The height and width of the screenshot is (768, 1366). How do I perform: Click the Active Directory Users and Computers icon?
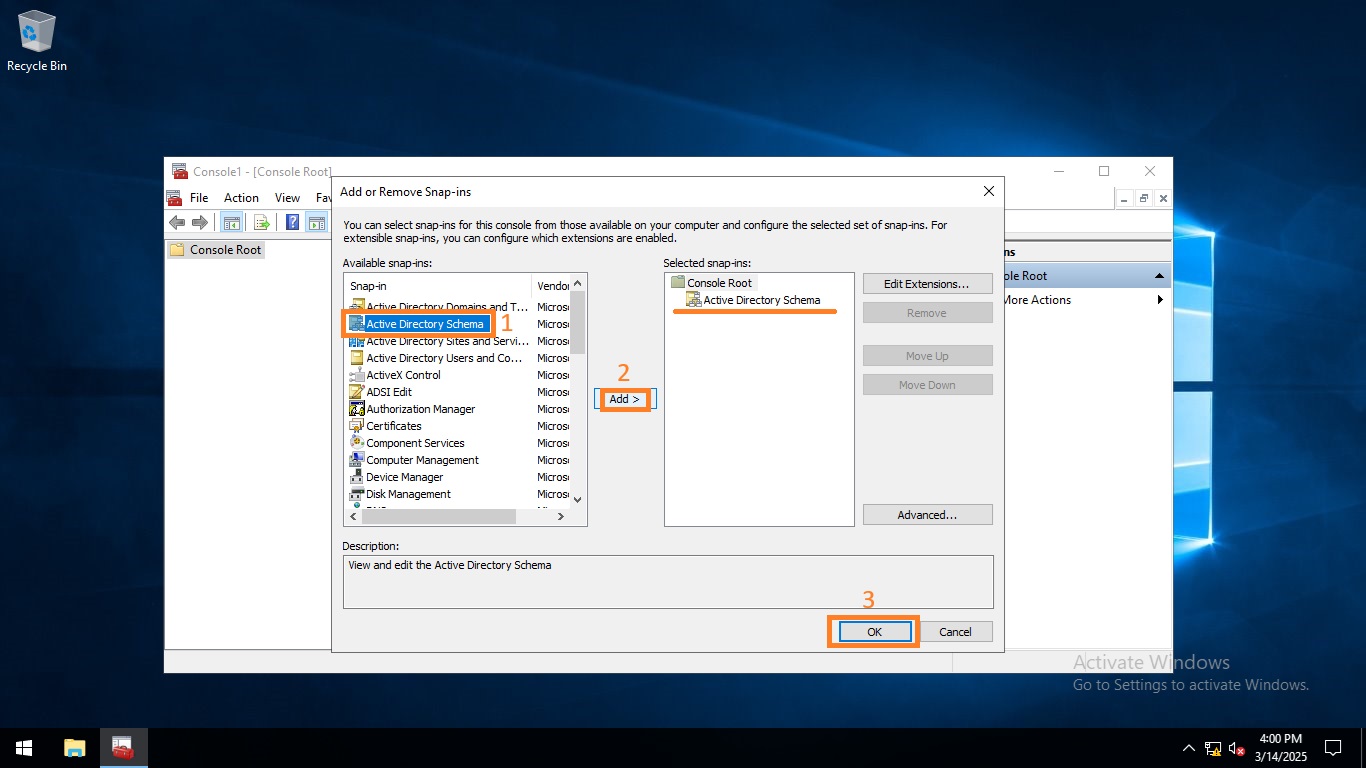pyautogui.click(x=357, y=358)
